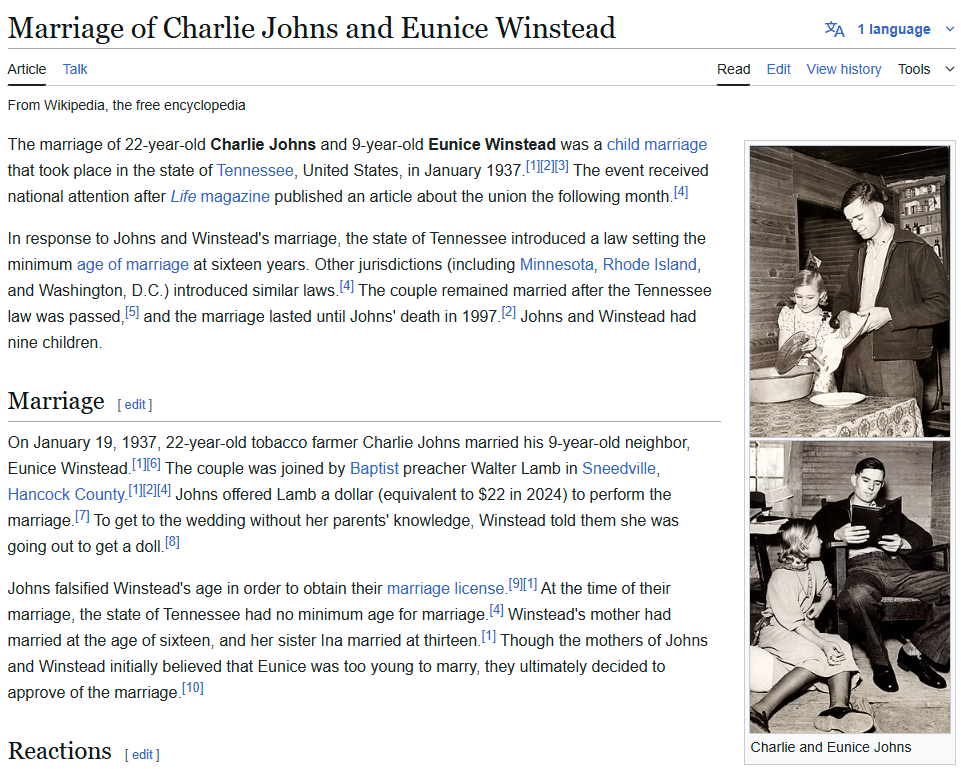Open the Hancock County link
The height and width of the screenshot is (769, 961).
66,494
